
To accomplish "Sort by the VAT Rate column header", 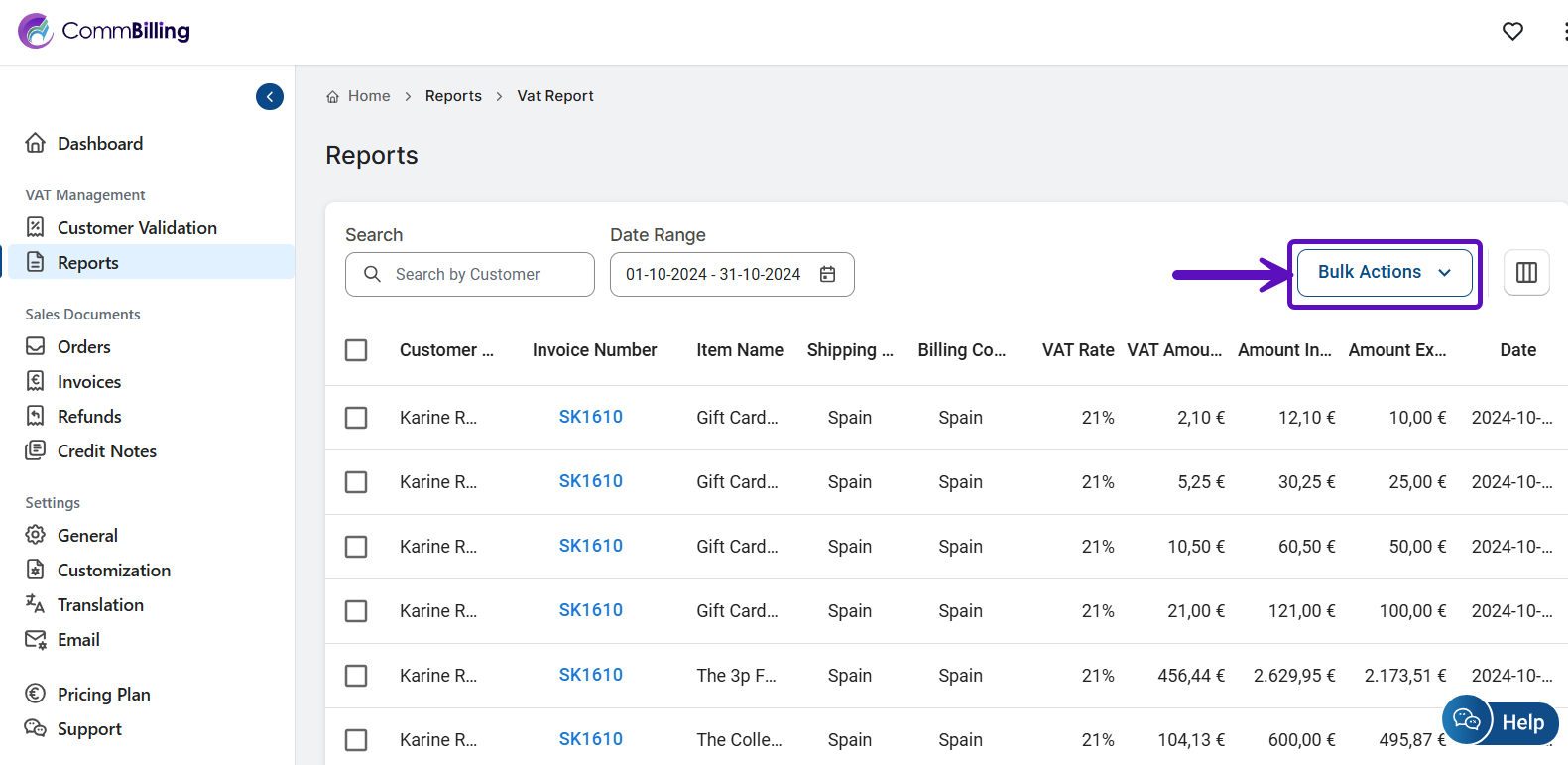I will 1077,350.
